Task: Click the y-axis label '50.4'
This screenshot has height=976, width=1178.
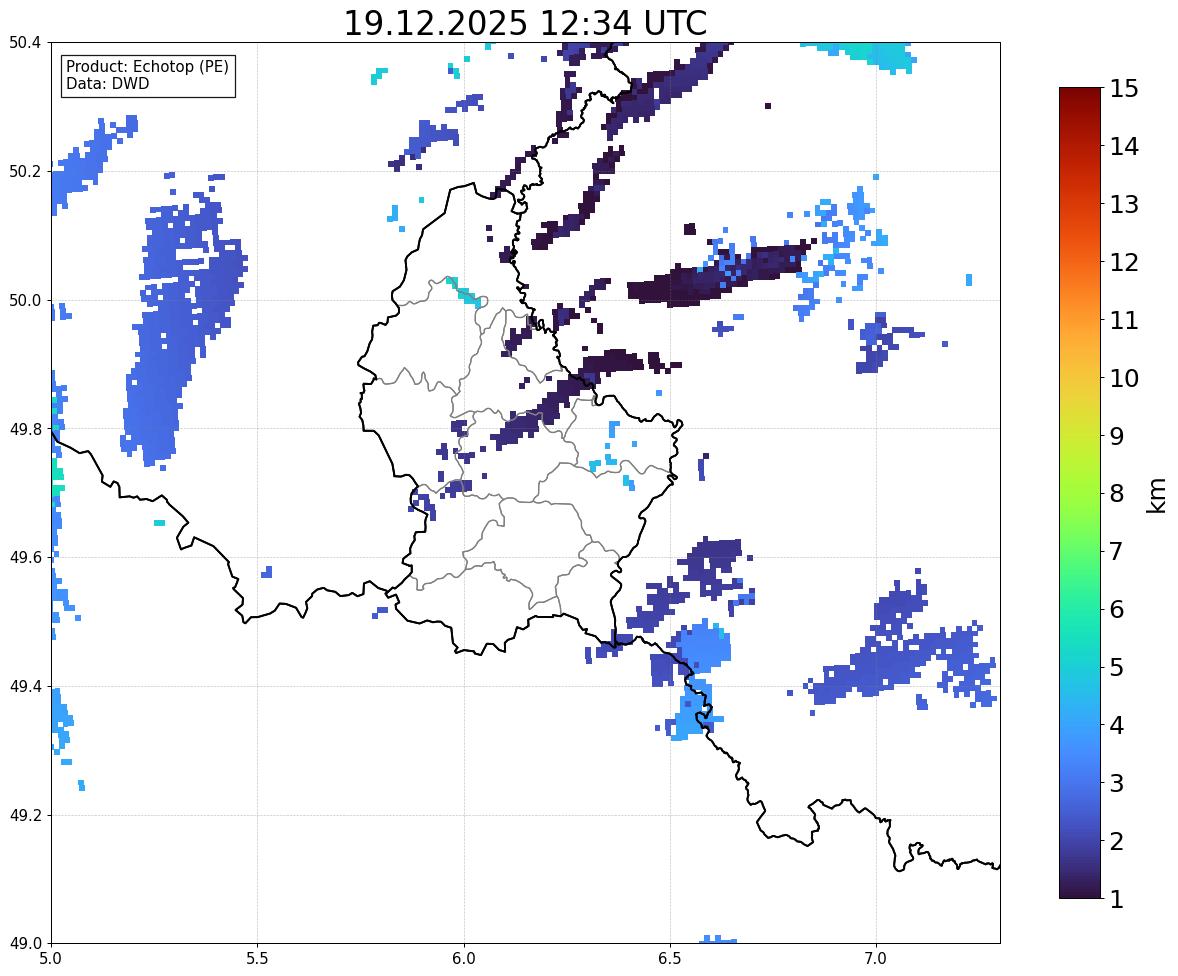Action: pos(25,43)
